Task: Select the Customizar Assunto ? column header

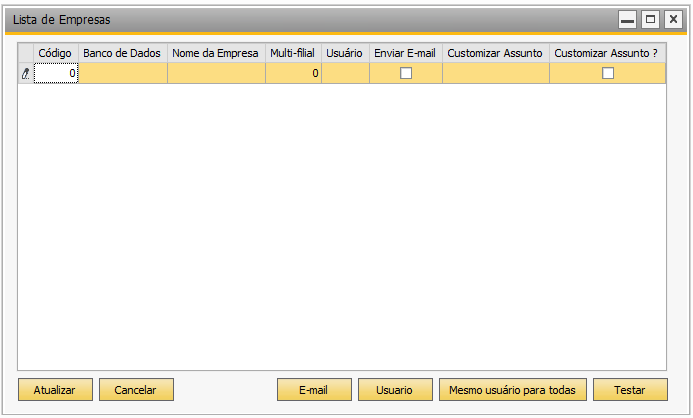Action: pos(608,53)
